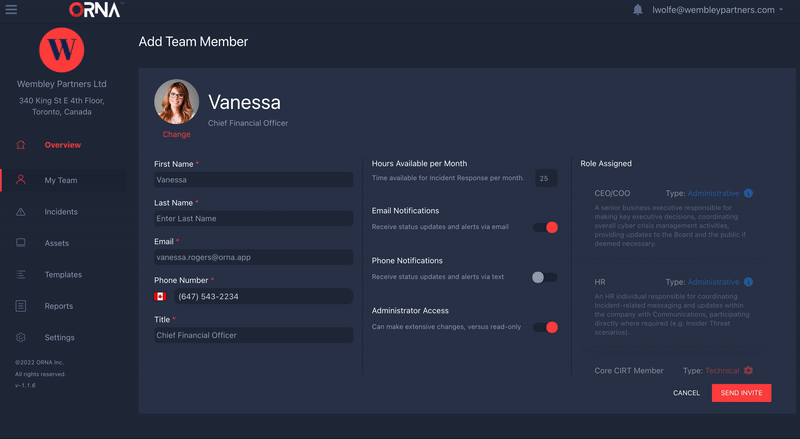Viewport: 800px width, 439px height.
Task: Click the Incidents warning triangle icon
Action: point(20,211)
